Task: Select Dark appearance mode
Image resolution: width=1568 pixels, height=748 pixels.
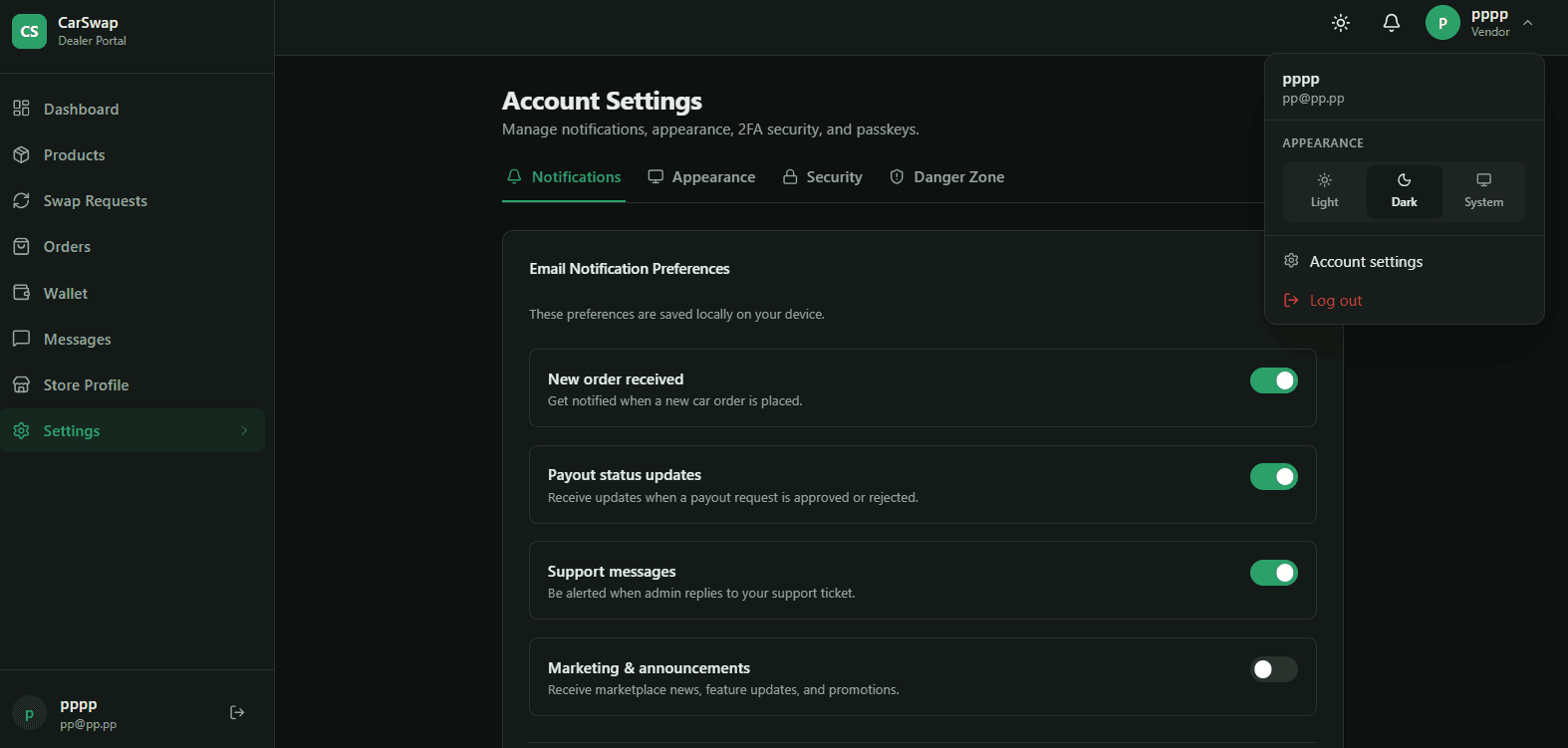Action: click(1404, 191)
